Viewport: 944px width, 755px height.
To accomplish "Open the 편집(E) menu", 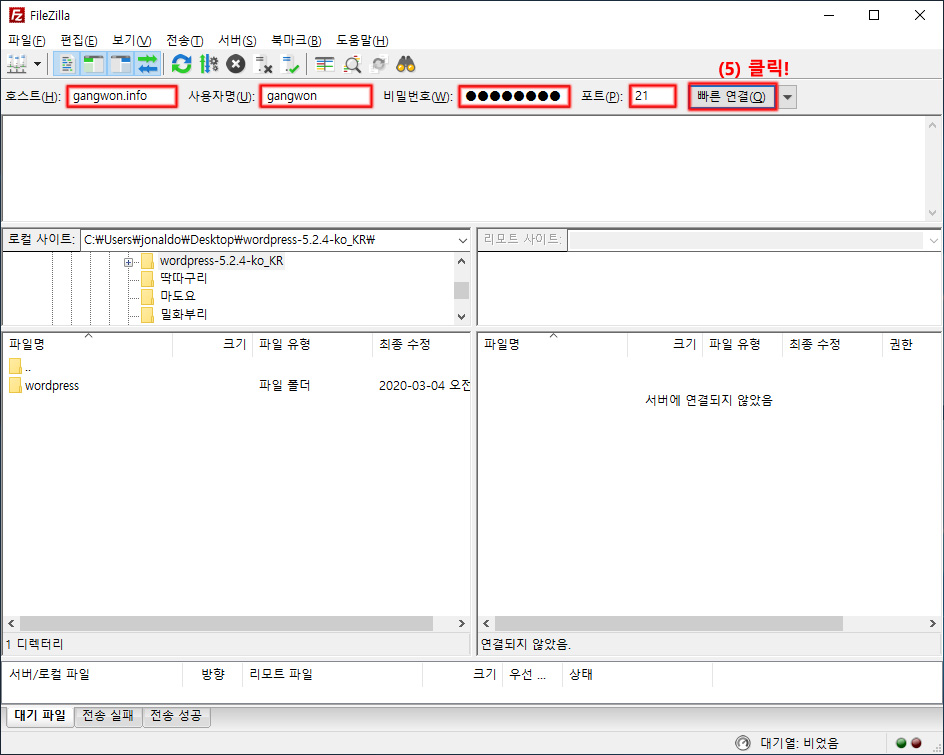I will pyautogui.click(x=79, y=40).
